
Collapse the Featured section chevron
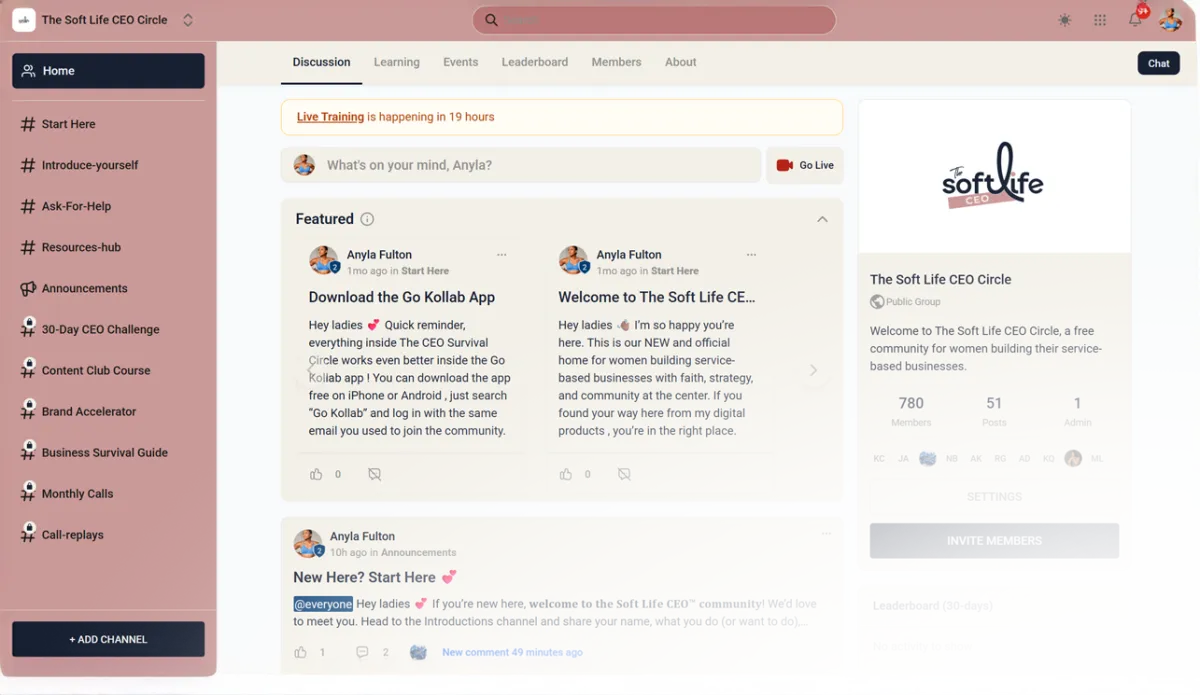[822, 219]
